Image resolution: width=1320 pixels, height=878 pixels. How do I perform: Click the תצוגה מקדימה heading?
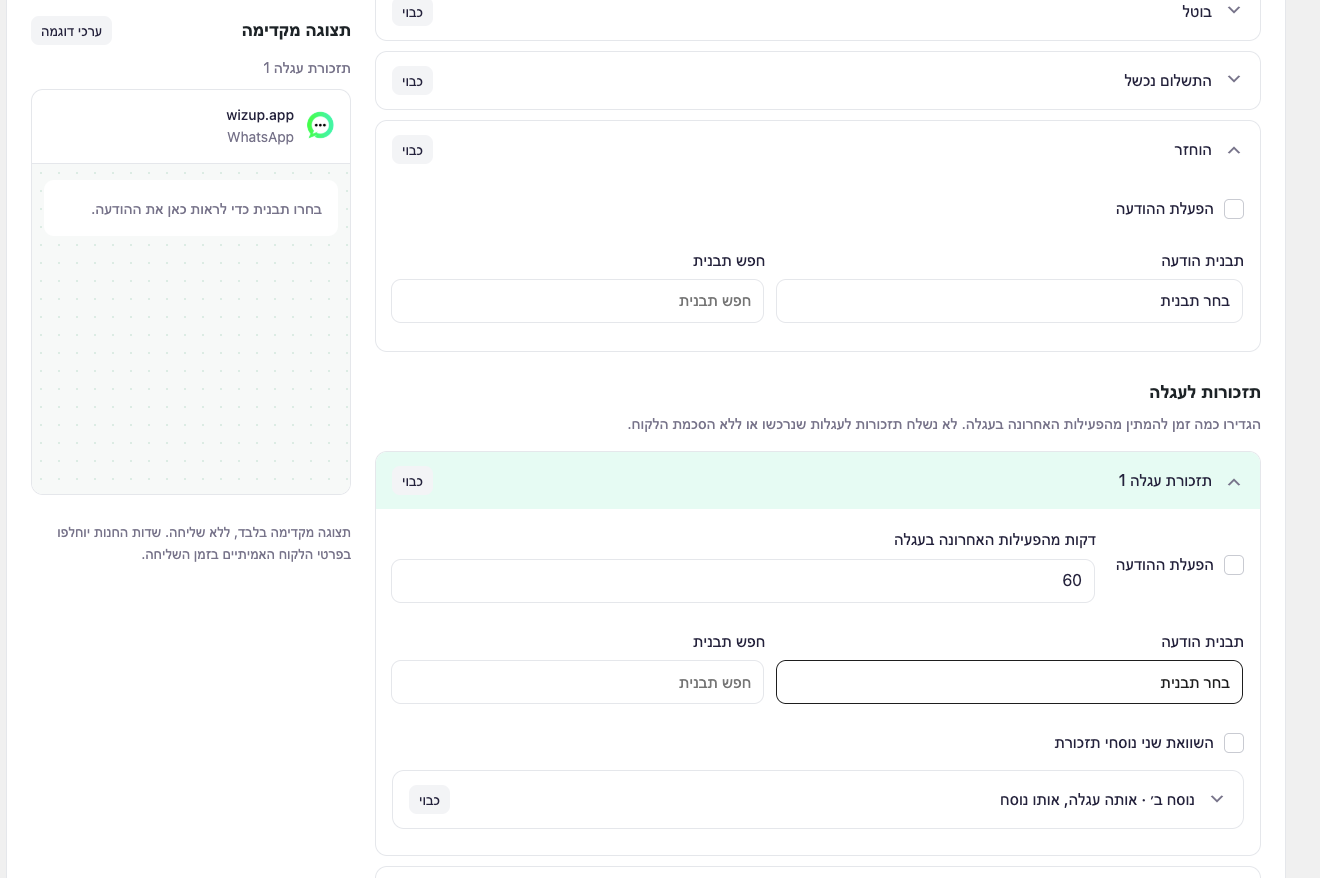[296, 30]
